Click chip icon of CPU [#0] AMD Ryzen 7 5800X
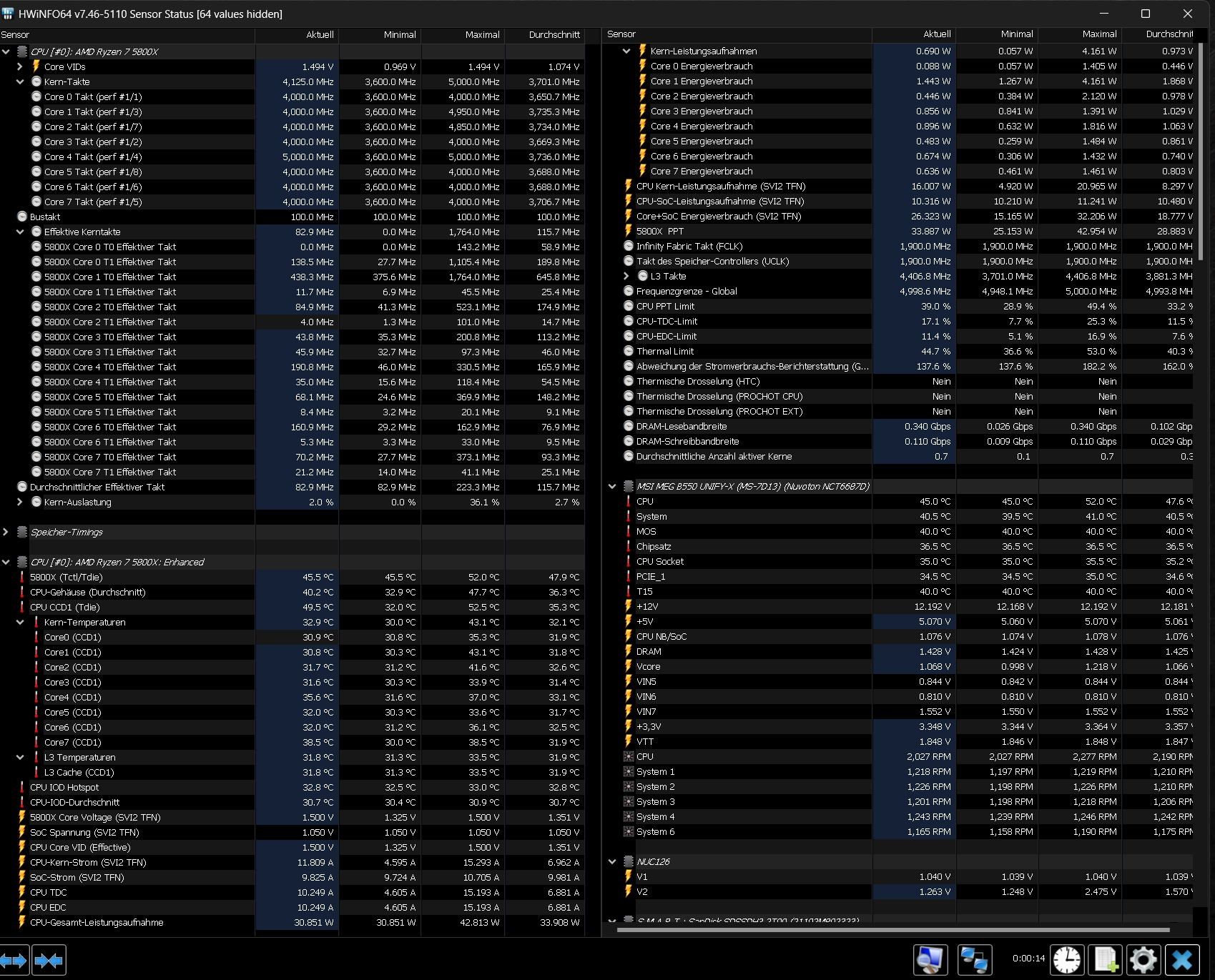Viewport: 1215px width, 980px height. pos(22,51)
